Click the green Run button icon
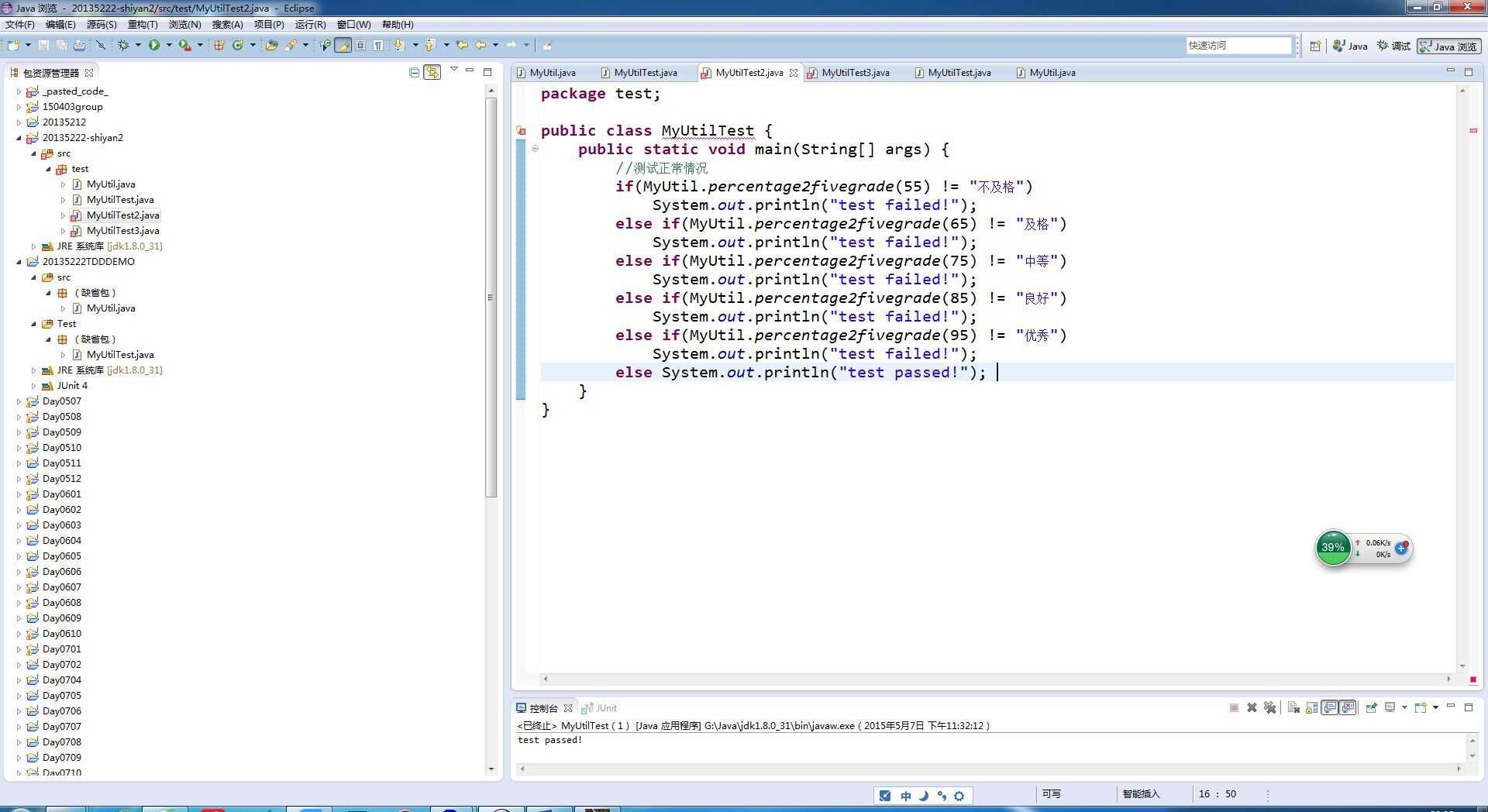Screen dimensions: 1488x812 coord(154,46)
